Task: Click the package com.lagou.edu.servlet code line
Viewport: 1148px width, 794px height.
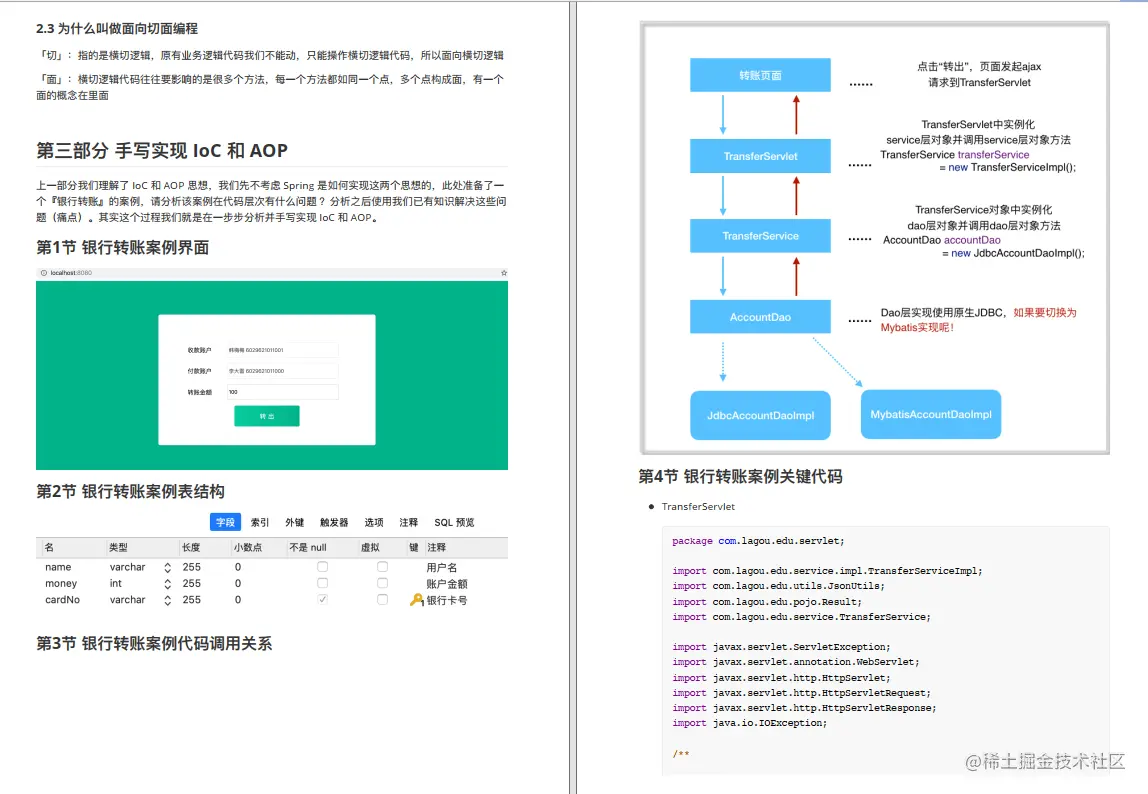Action: click(x=758, y=541)
